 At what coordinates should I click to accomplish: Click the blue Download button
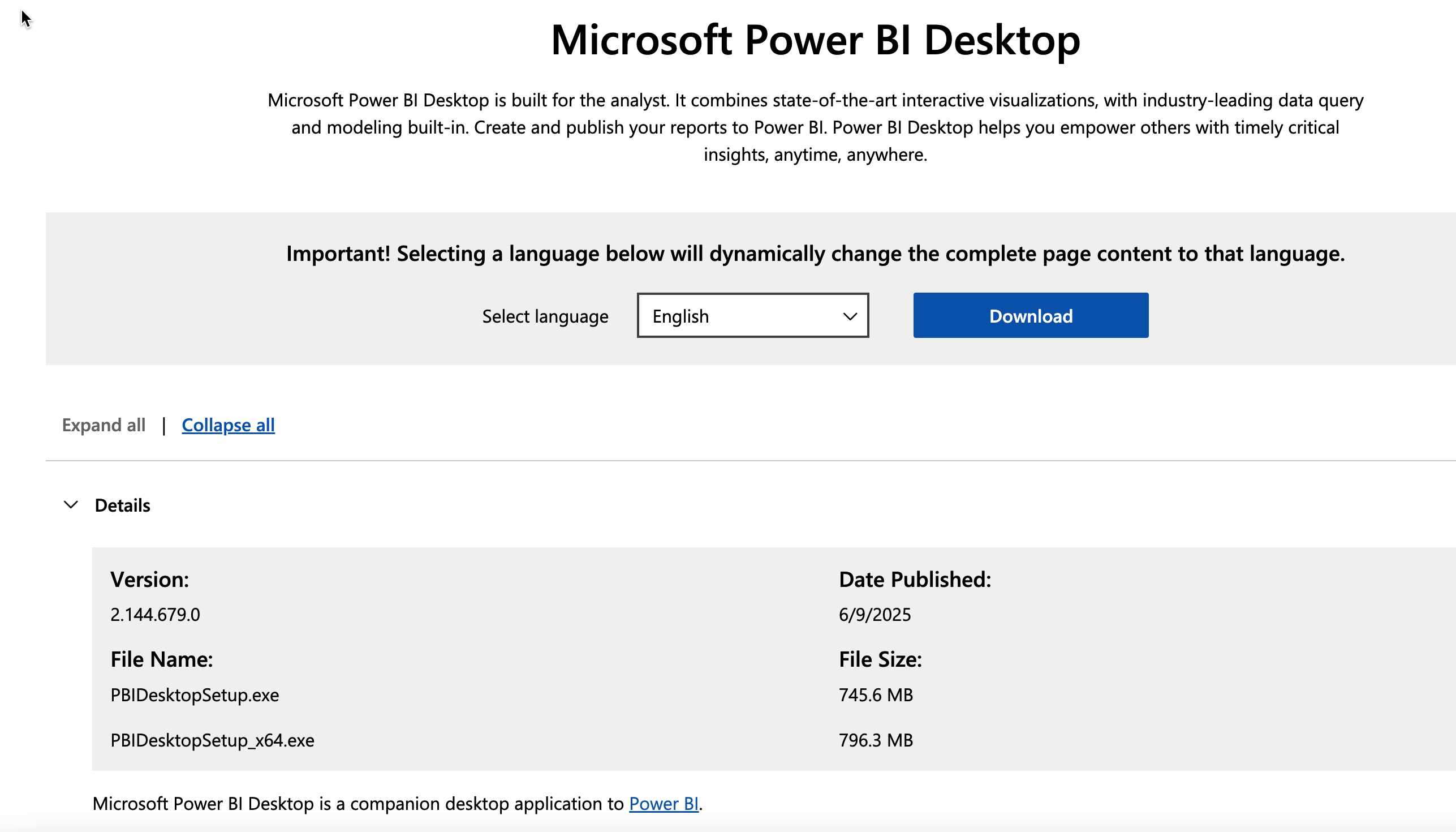click(x=1030, y=315)
